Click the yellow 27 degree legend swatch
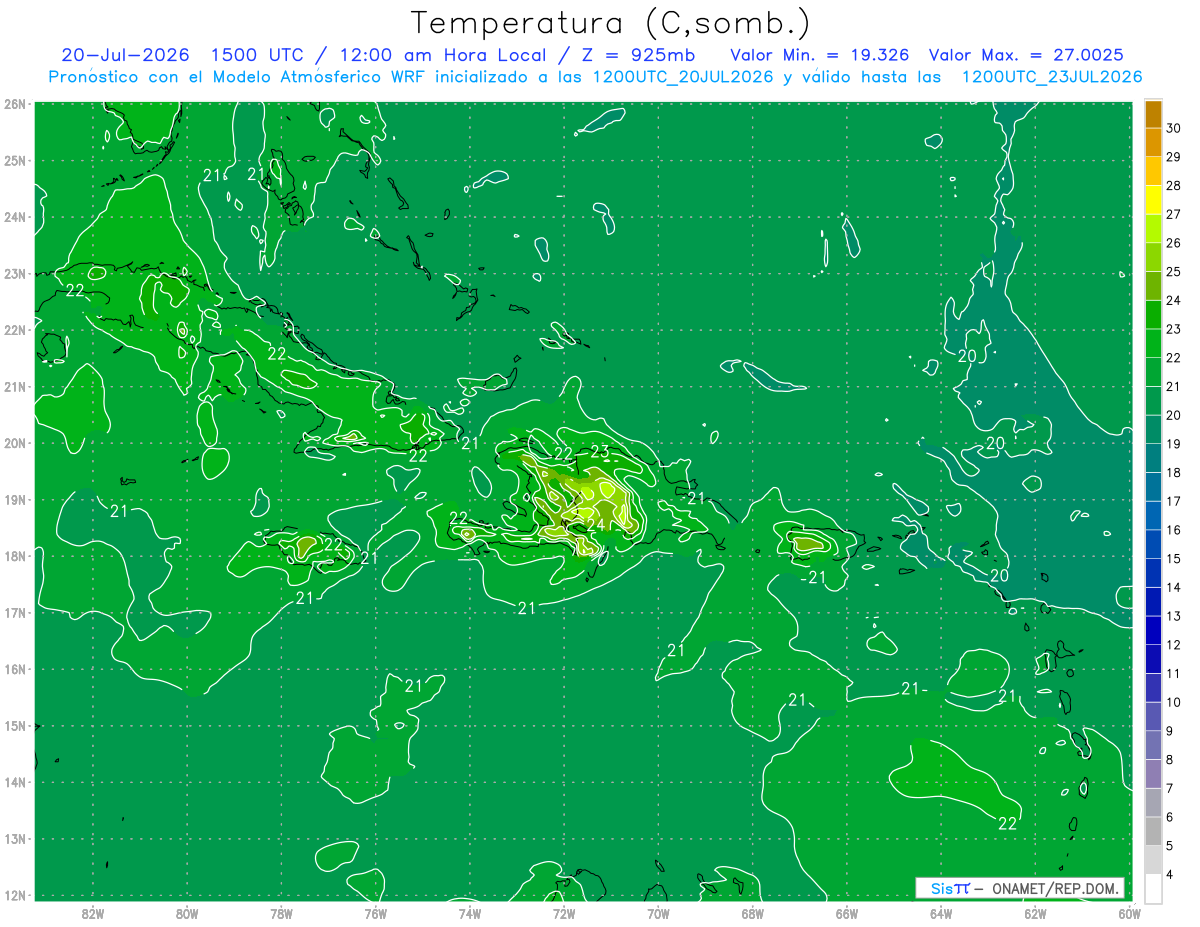The height and width of the screenshot is (927, 1200). tap(1153, 200)
